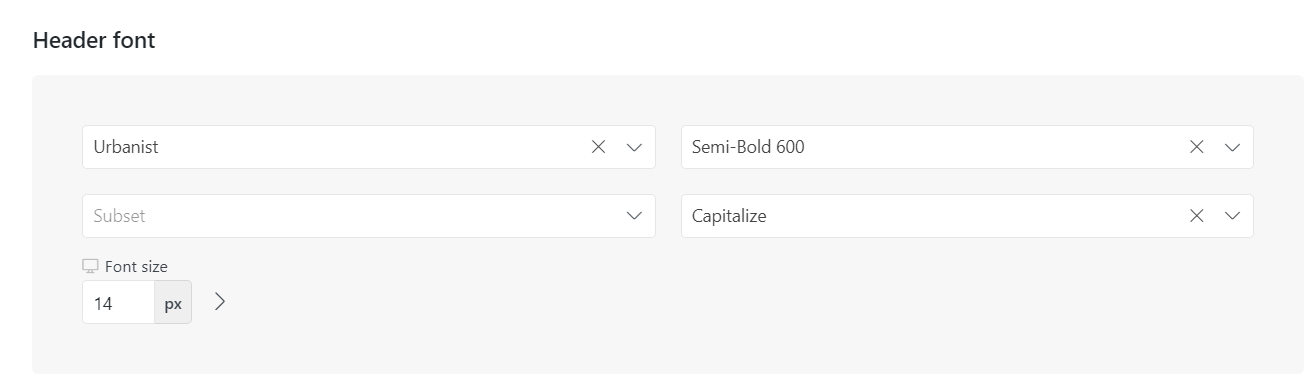Focus the font size field showing 14
1316x376 pixels.
[118, 303]
